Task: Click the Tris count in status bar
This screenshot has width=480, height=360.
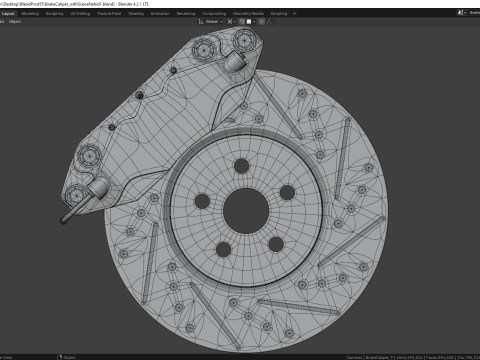Action: point(468,357)
